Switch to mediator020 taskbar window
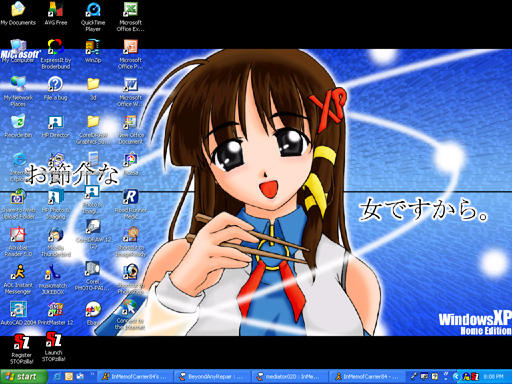 [x=289, y=377]
